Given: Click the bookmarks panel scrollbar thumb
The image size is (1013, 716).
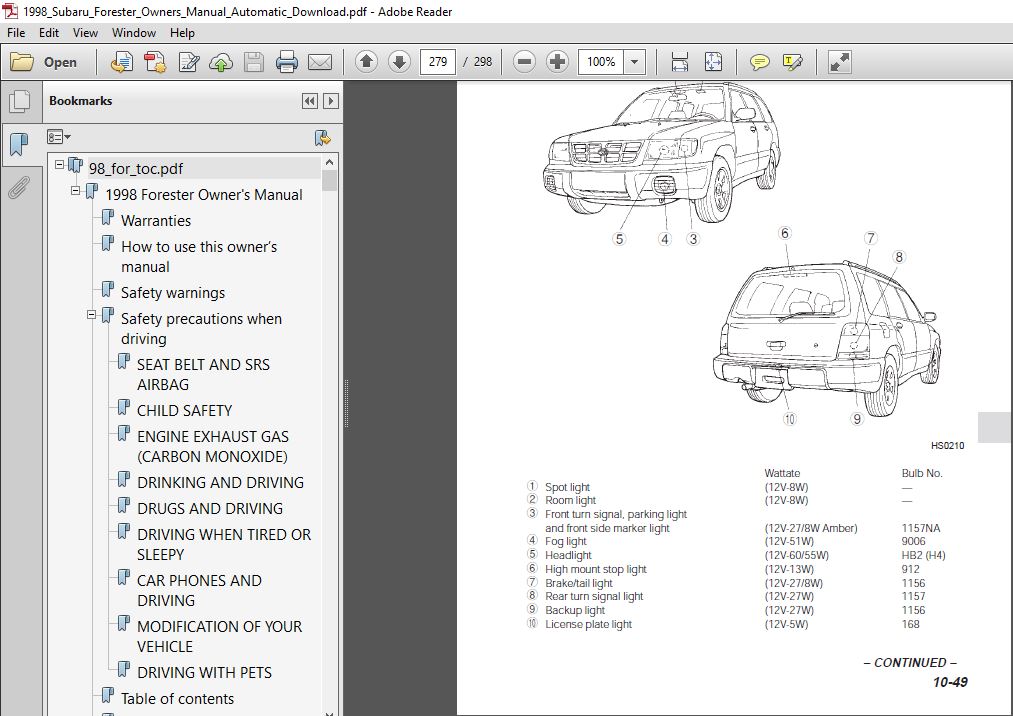Looking at the screenshot, I should tap(329, 180).
